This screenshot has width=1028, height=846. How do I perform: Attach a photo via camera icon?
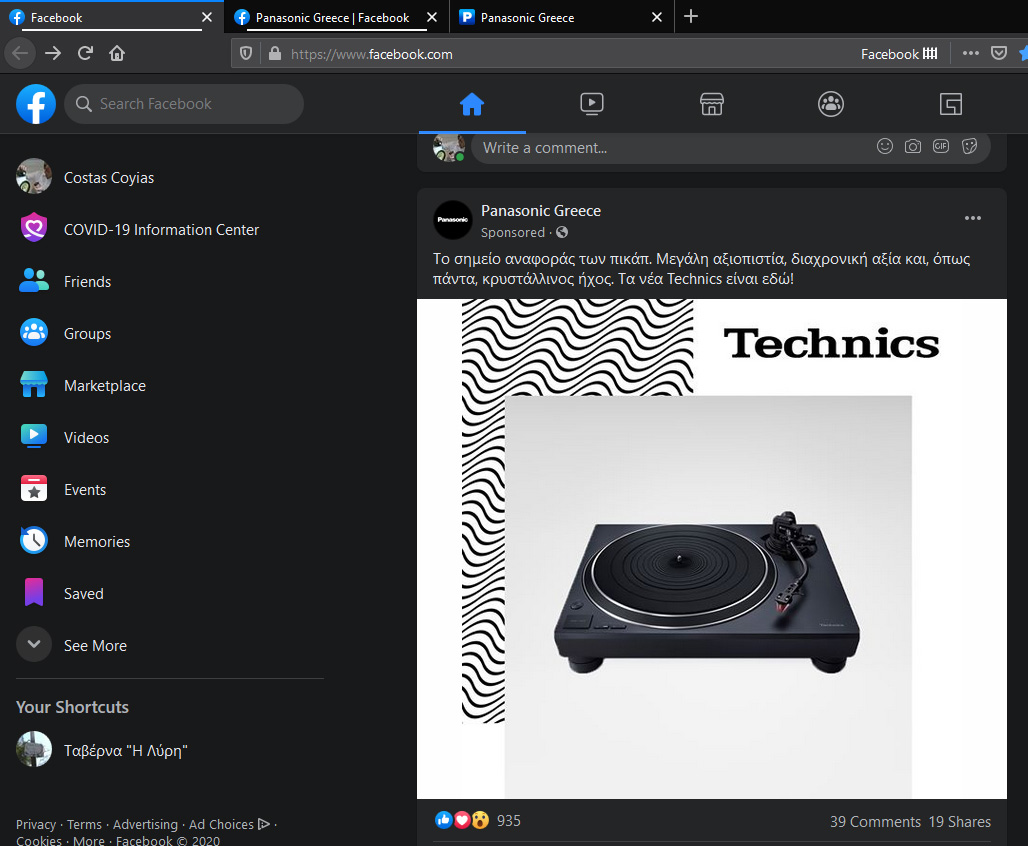click(x=913, y=146)
